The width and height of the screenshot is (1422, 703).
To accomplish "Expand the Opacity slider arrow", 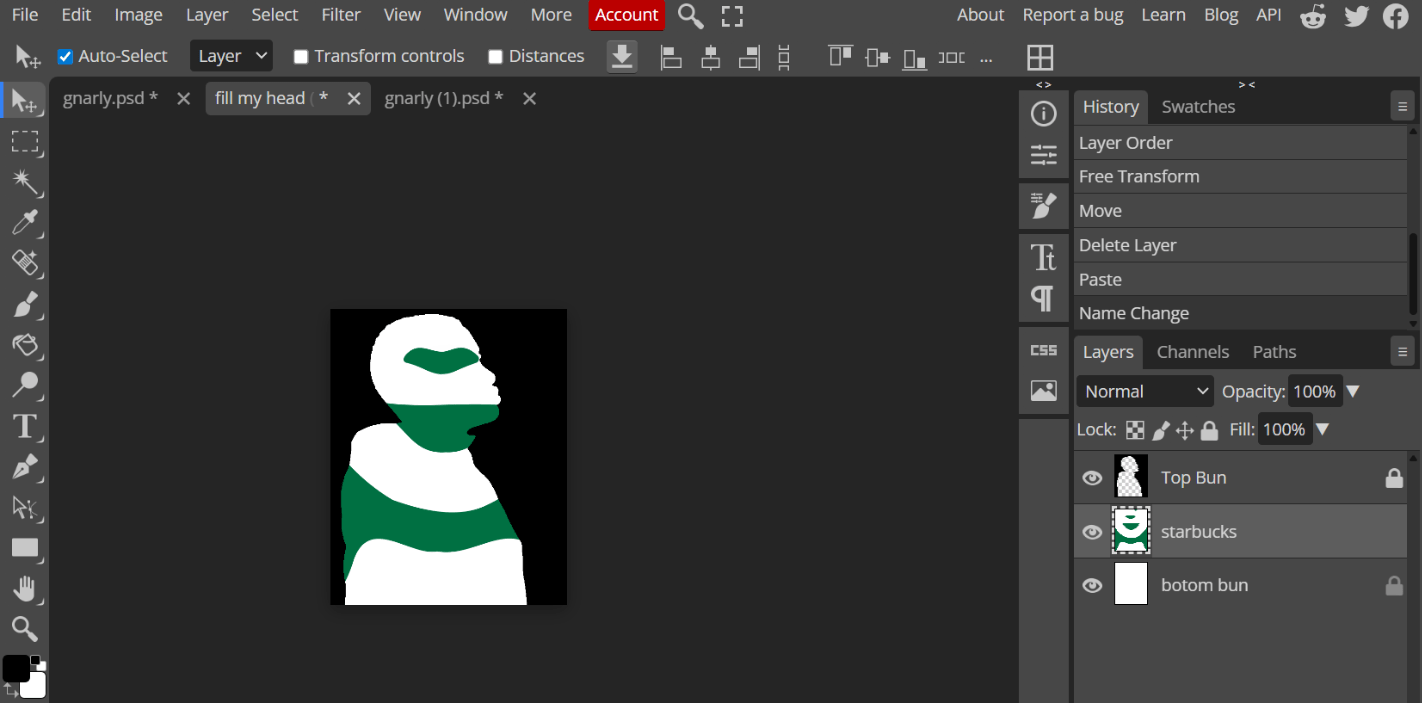I will pyautogui.click(x=1352, y=392).
